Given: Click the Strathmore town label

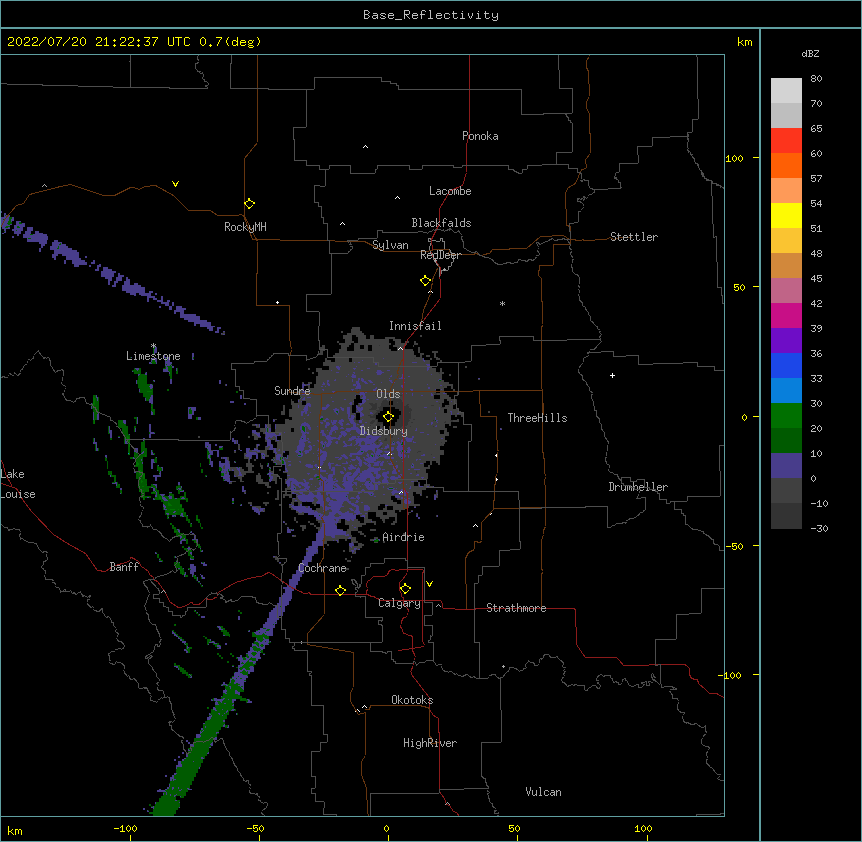Looking at the screenshot, I should pyautogui.click(x=516, y=608).
